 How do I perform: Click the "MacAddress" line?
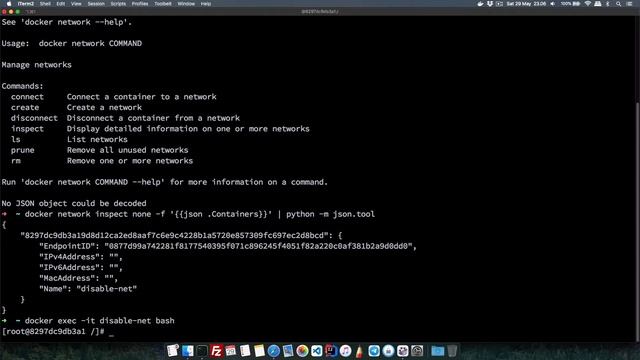[78, 278]
